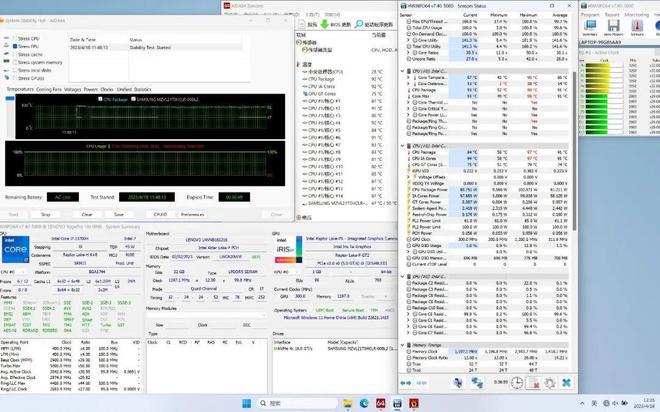
Task: Click the blue X close-sensors icon
Action: point(567,383)
